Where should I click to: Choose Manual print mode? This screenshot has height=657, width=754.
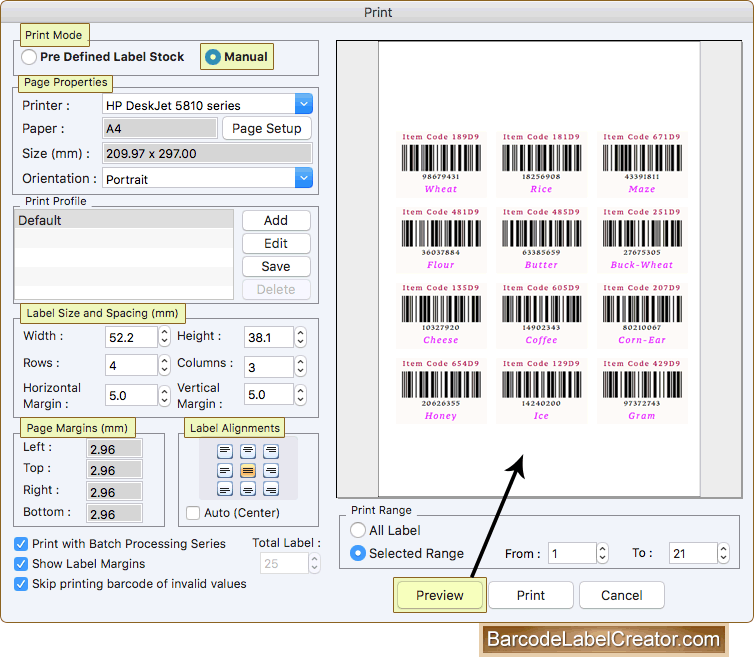213,57
